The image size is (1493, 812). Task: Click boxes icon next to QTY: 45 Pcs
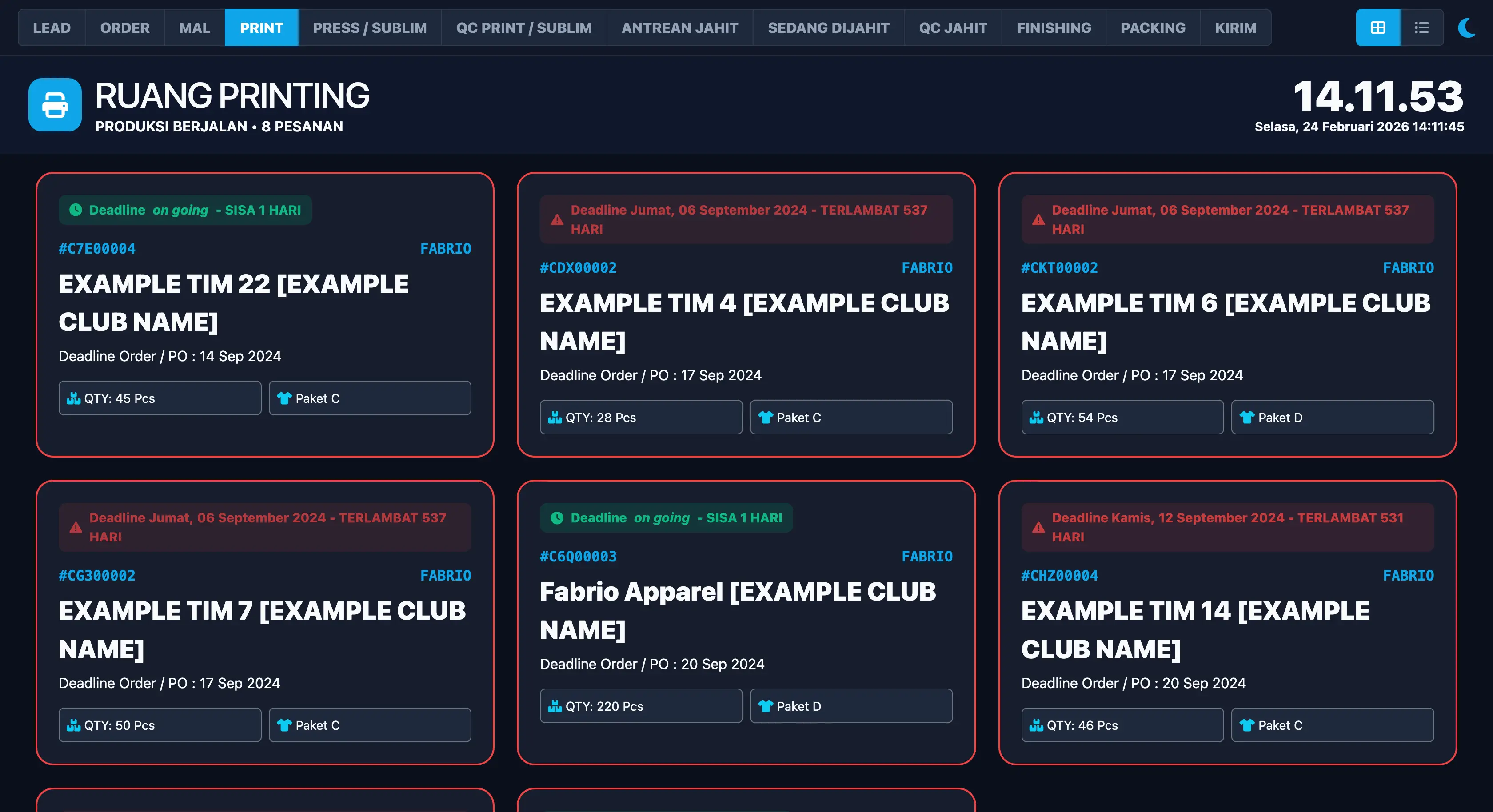pos(73,398)
